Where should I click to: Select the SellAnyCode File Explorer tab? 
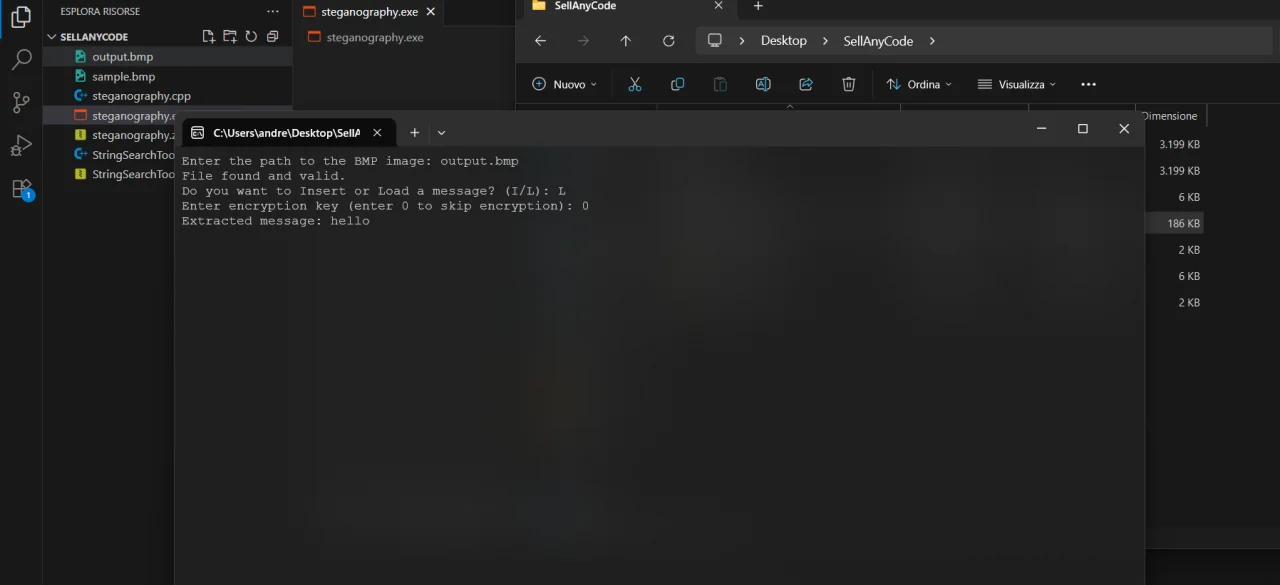[585, 6]
